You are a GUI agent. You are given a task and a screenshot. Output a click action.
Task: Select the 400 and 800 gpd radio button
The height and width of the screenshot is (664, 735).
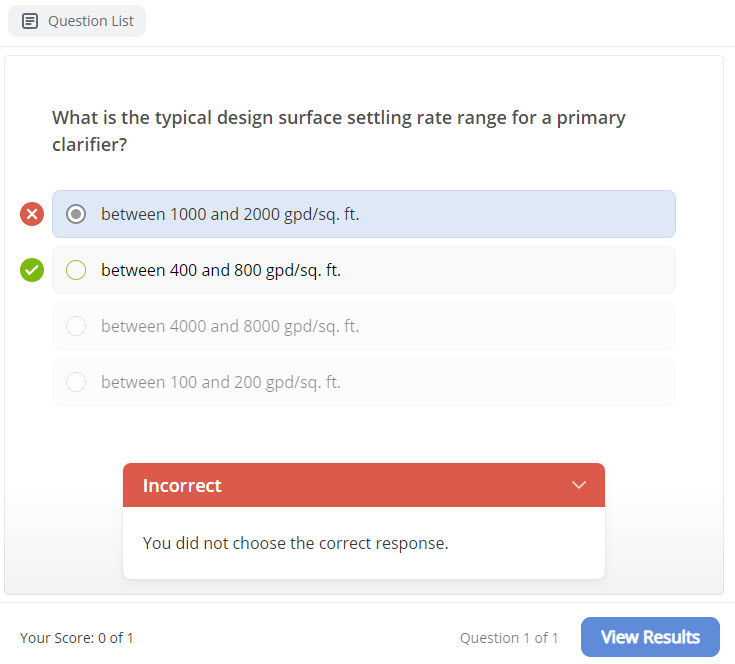[76, 270]
